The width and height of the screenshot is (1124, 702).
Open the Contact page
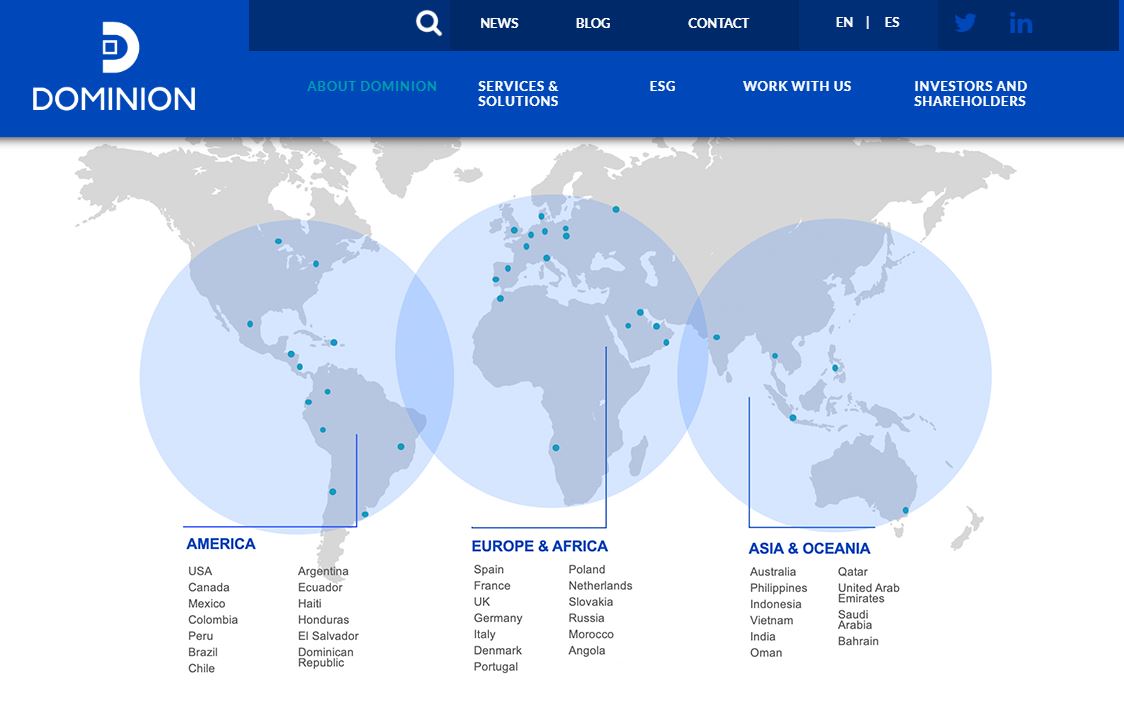click(718, 23)
